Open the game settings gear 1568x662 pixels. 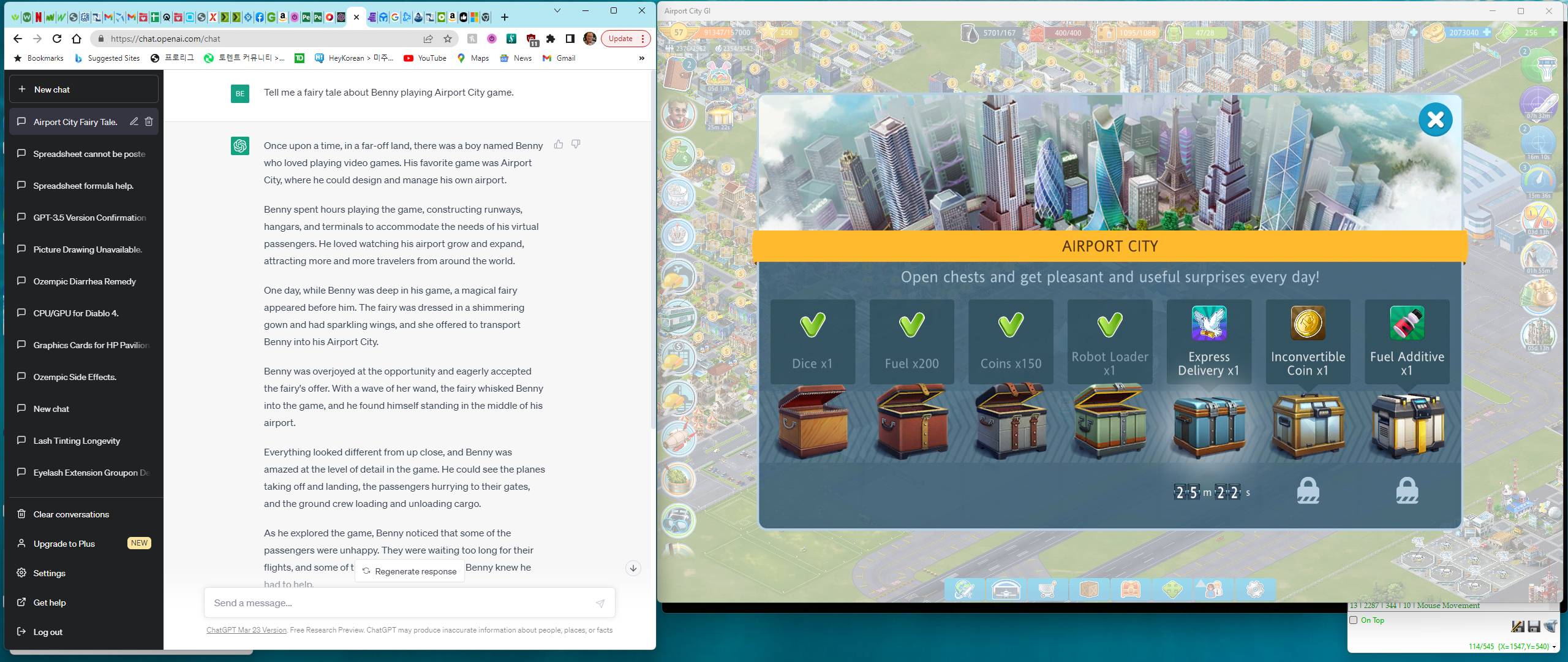pyautogui.click(x=1255, y=590)
